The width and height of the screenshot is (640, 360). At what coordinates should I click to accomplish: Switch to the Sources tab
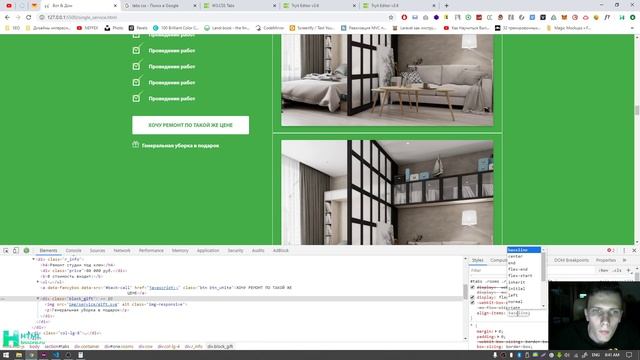pos(97,250)
